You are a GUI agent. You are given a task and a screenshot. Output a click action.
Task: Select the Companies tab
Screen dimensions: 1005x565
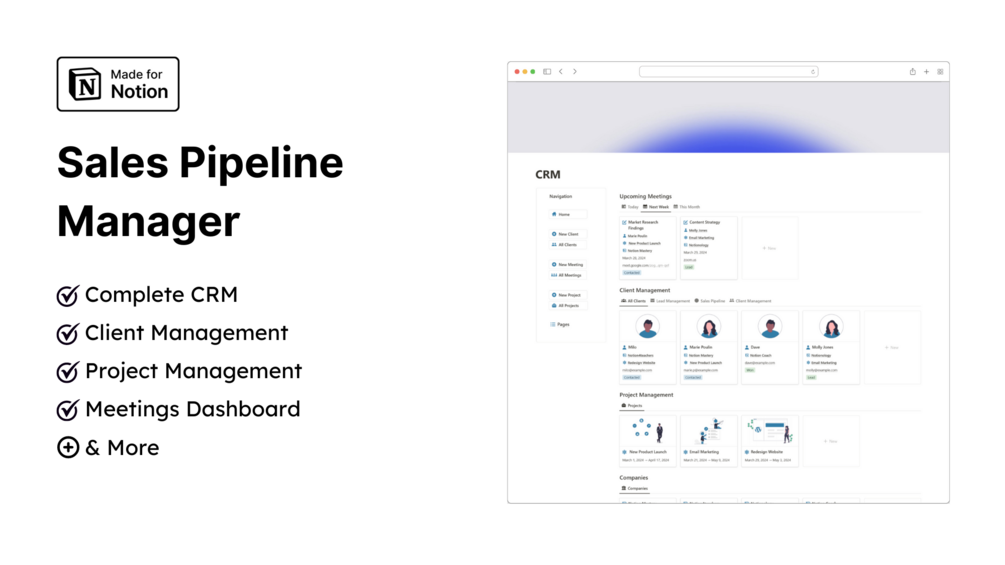[x=635, y=488]
